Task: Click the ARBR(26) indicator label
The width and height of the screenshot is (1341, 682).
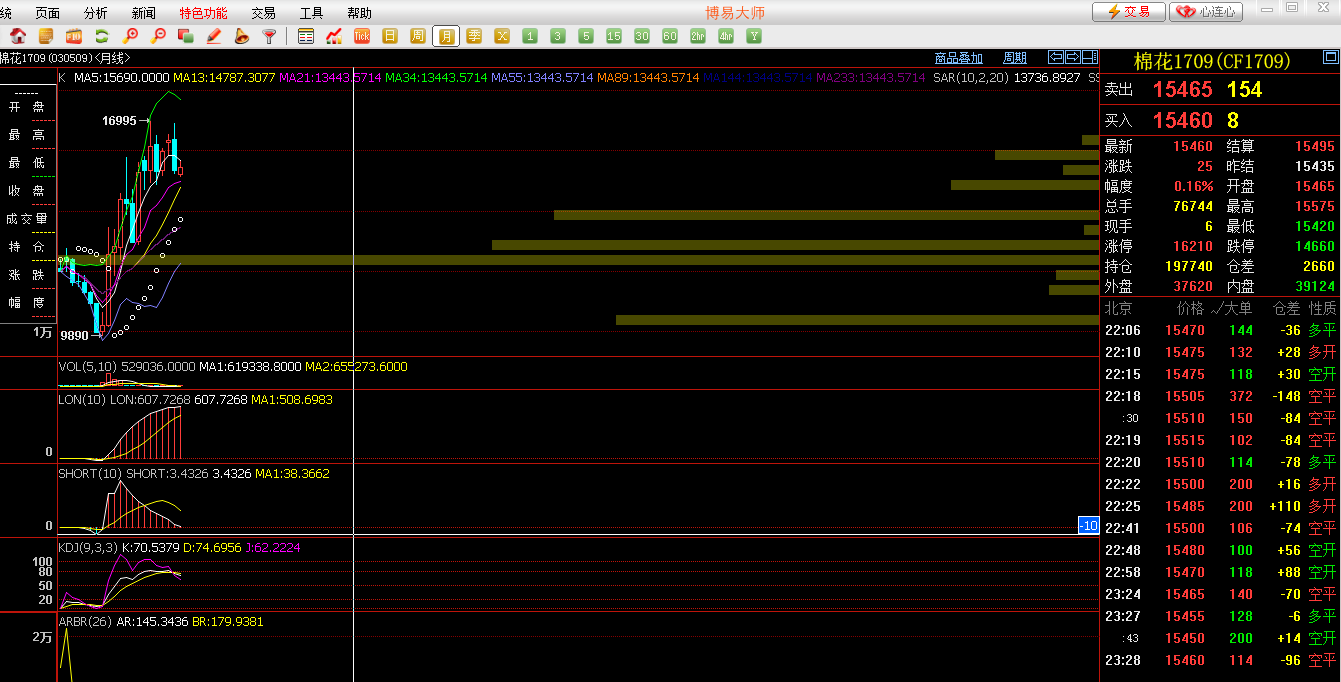Action: tap(85, 621)
